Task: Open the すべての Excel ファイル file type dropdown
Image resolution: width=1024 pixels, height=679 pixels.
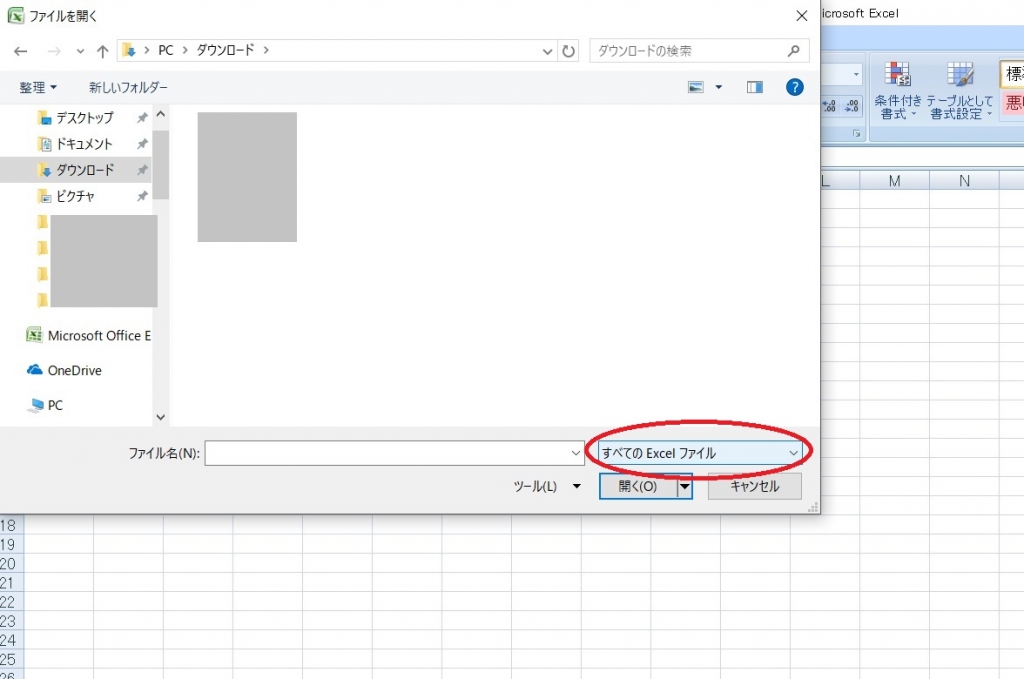Action: (700, 453)
